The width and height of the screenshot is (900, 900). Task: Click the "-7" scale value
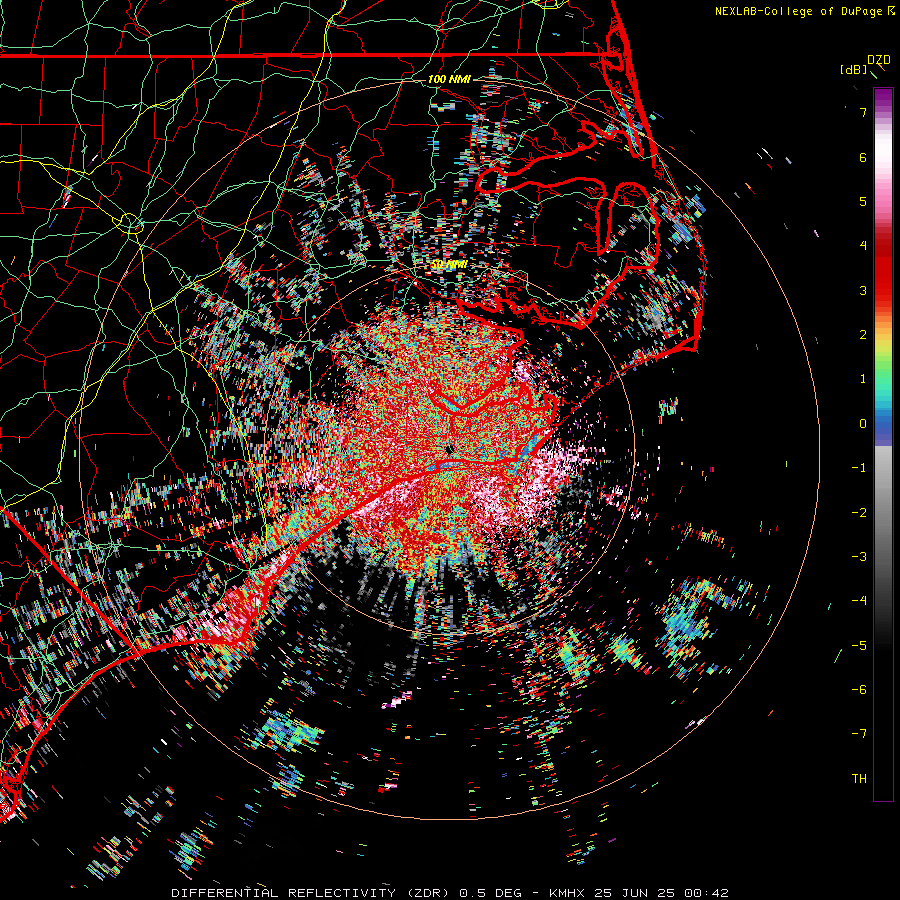pos(859,734)
